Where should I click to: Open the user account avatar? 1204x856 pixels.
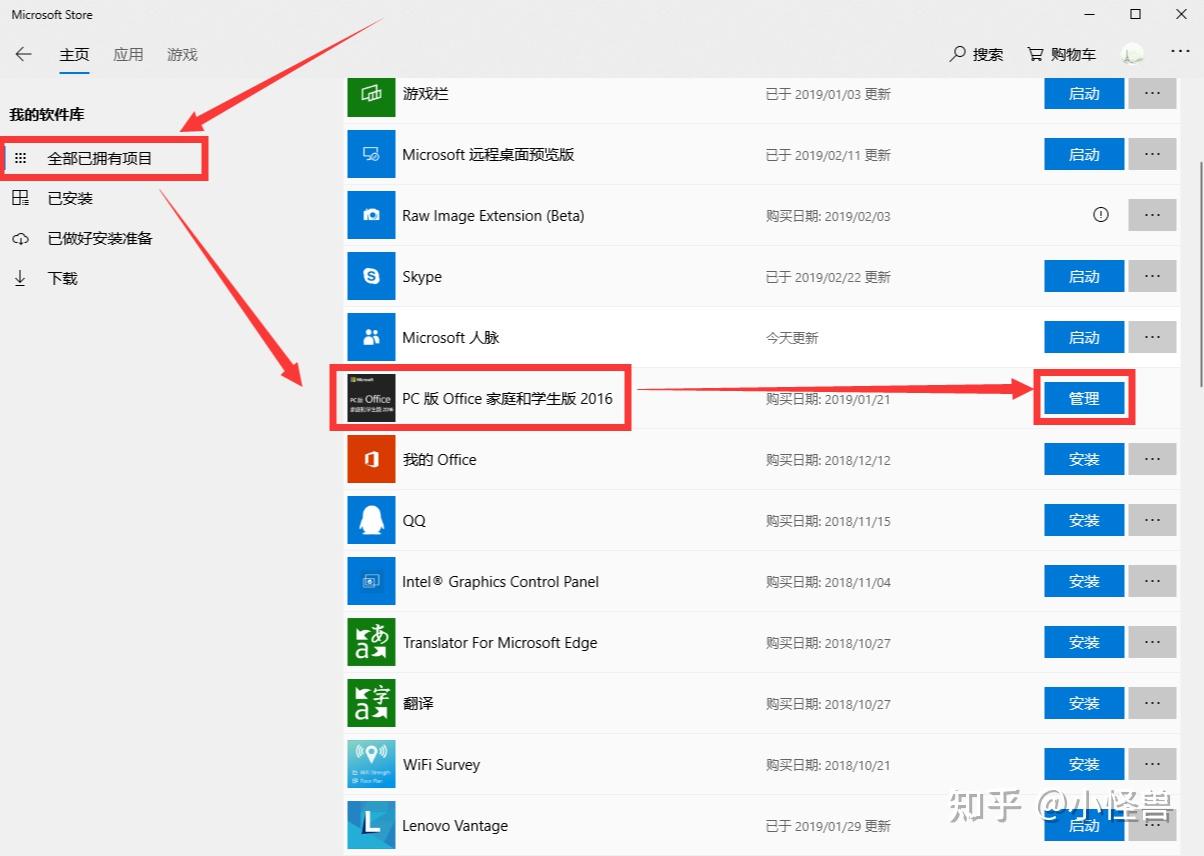[x=1132, y=54]
